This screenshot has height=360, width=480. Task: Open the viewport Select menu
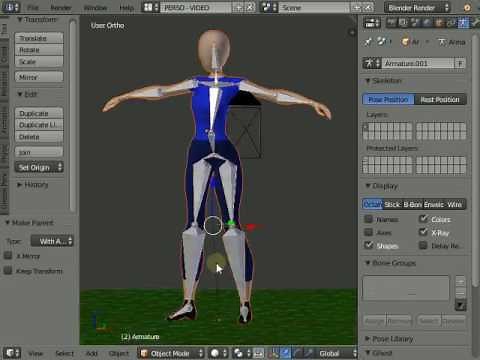(x=64, y=353)
